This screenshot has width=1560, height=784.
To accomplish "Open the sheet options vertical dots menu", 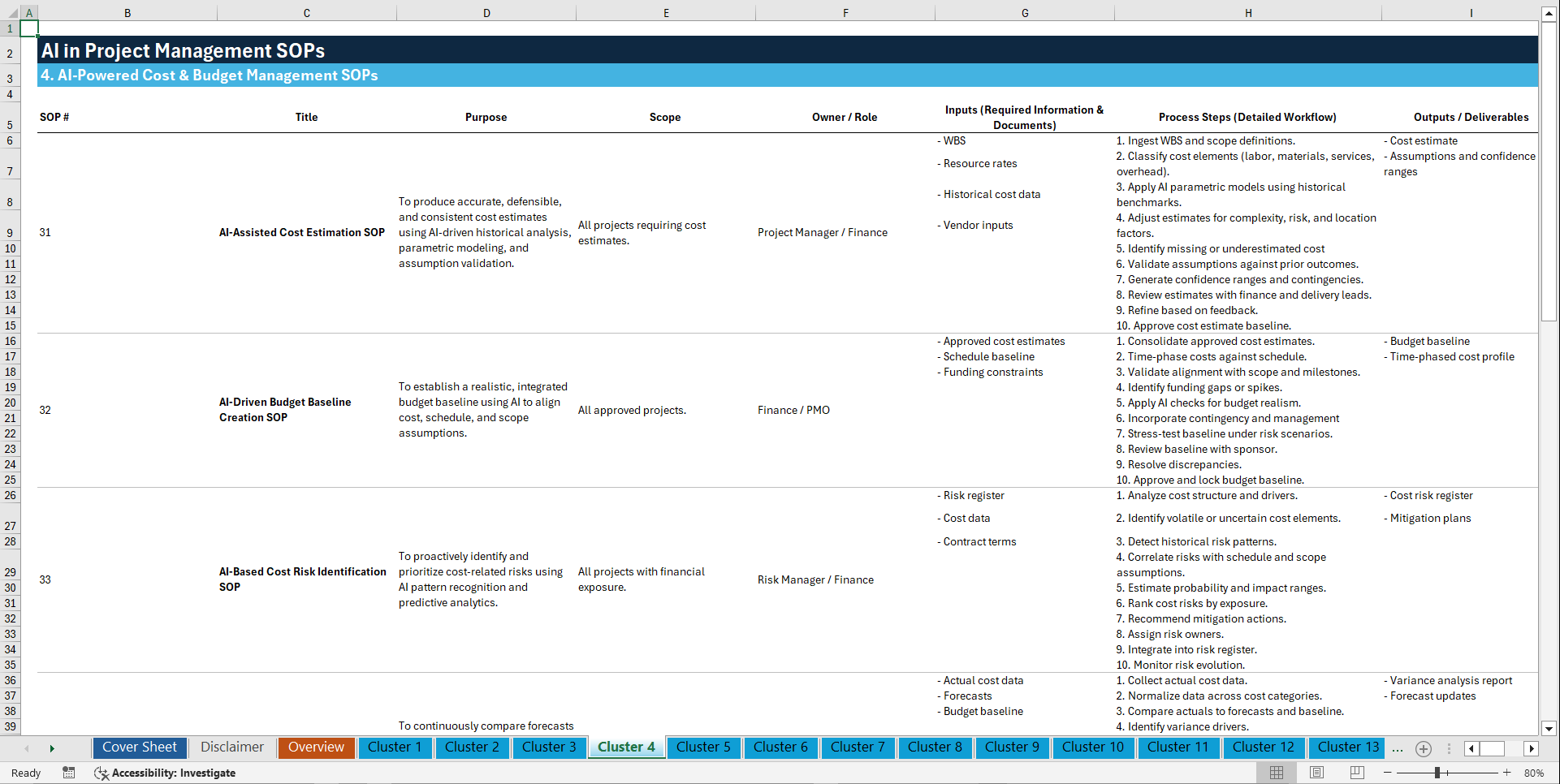I will [1450, 748].
